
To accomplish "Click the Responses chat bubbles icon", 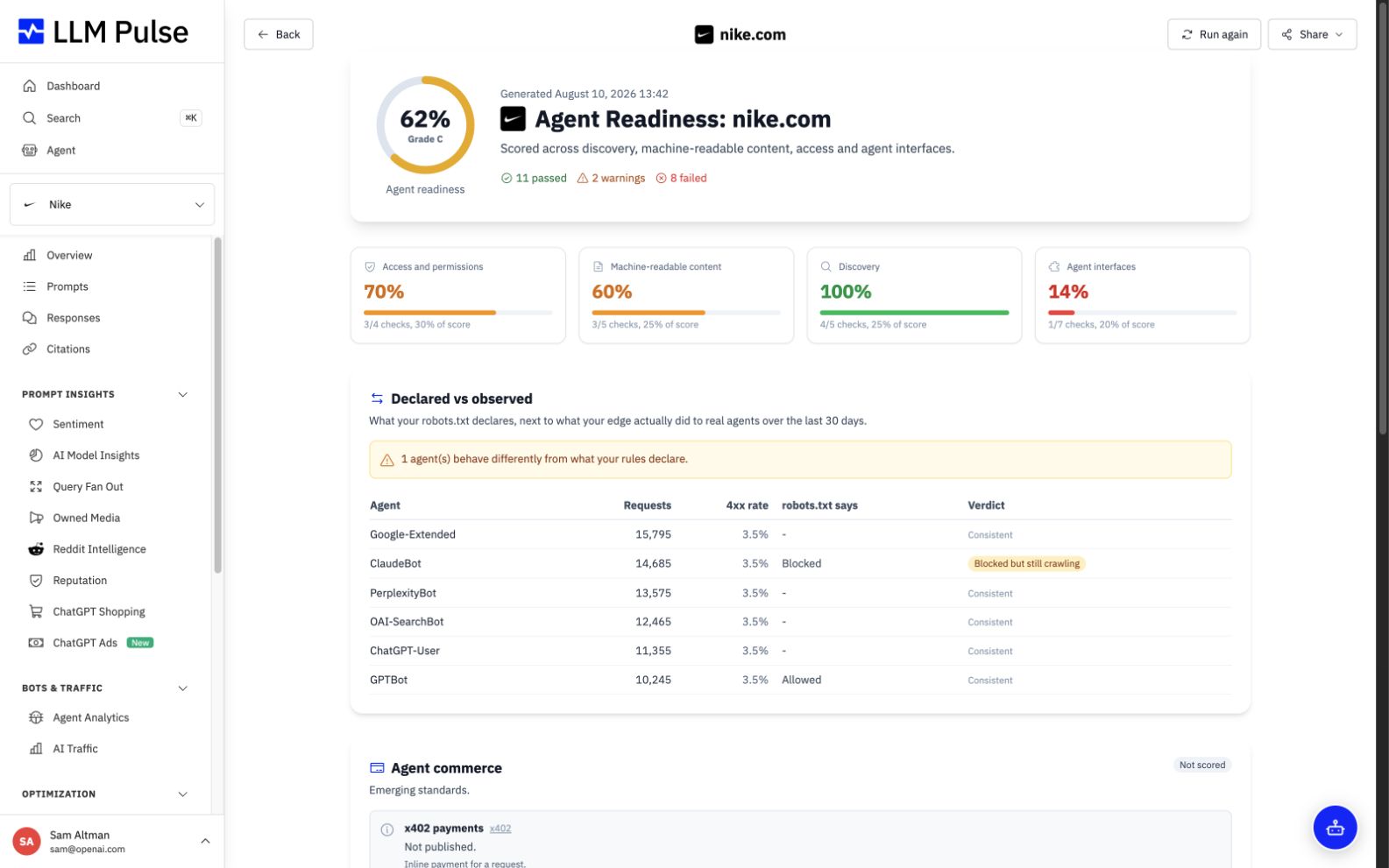I will pos(30,318).
